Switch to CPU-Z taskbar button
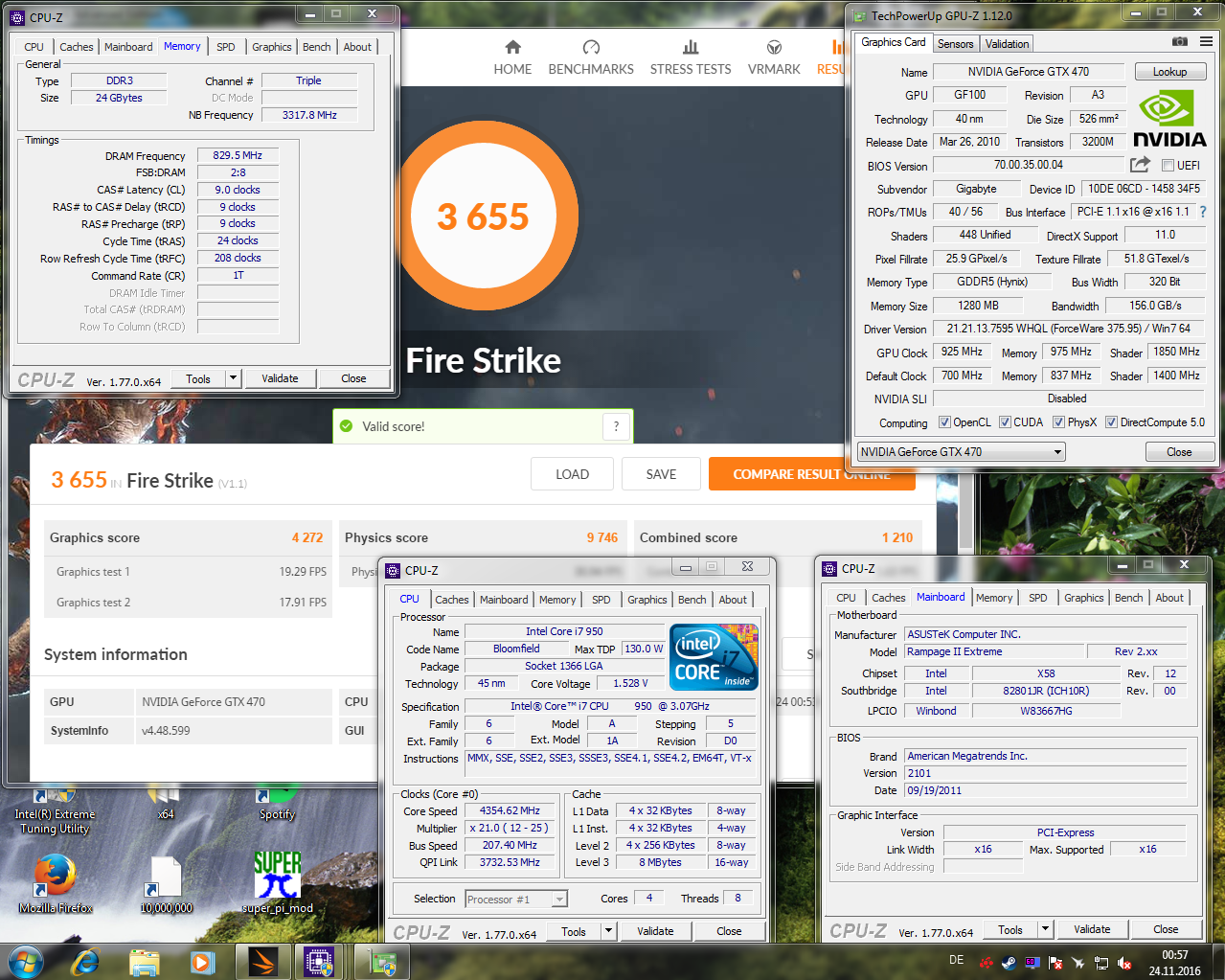This screenshot has width=1225, height=980. click(319, 961)
